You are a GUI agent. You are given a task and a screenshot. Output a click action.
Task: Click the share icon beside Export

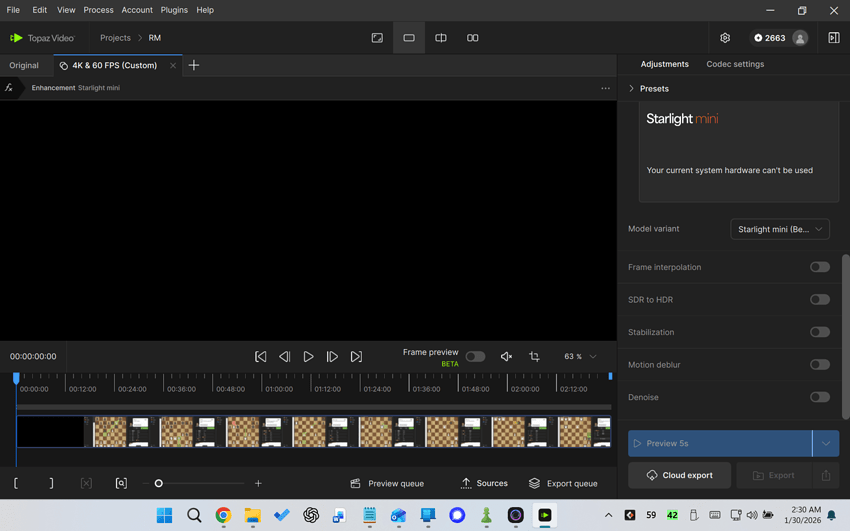826,475
